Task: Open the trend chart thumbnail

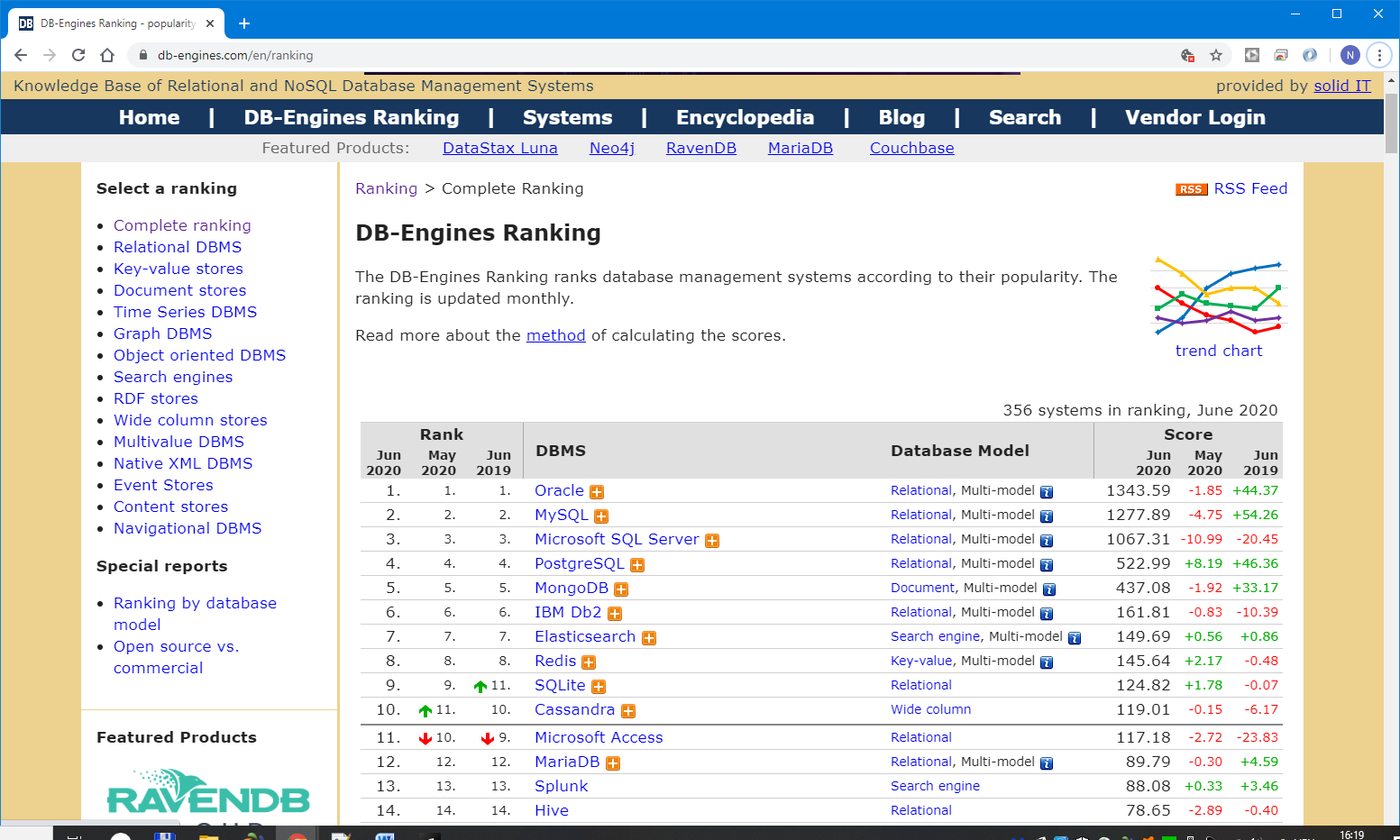Action: pyautogui.click(x=1219, y=296)
